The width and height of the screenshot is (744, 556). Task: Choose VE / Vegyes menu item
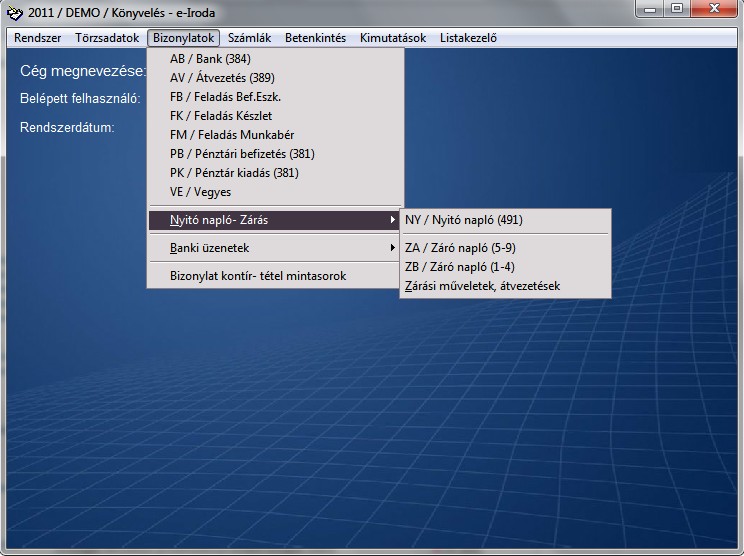[200, 192]
